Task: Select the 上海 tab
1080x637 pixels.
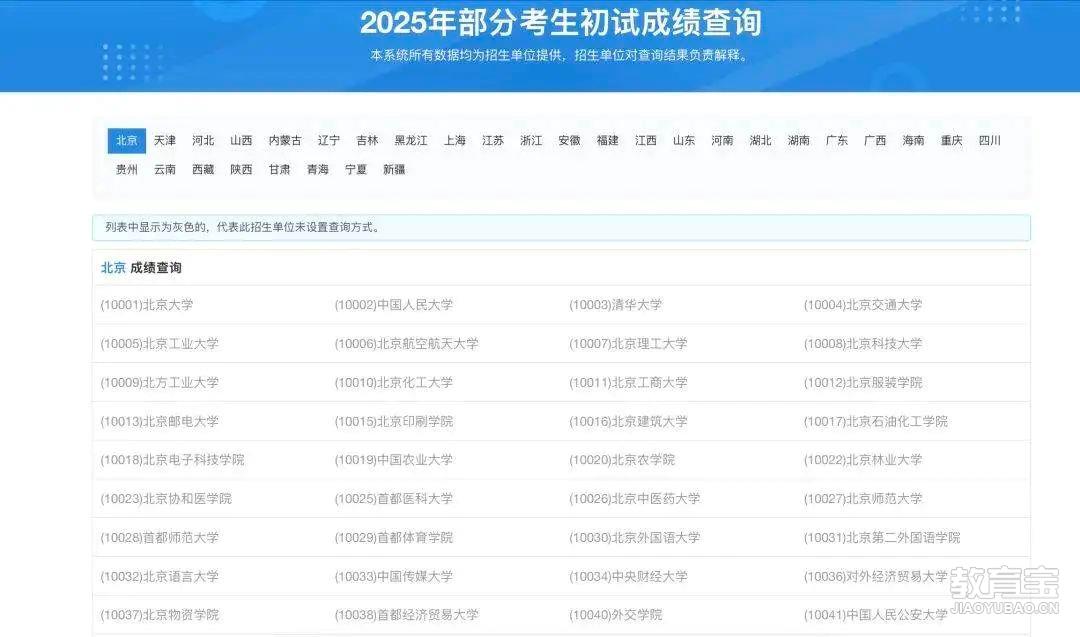Action: 455,140
